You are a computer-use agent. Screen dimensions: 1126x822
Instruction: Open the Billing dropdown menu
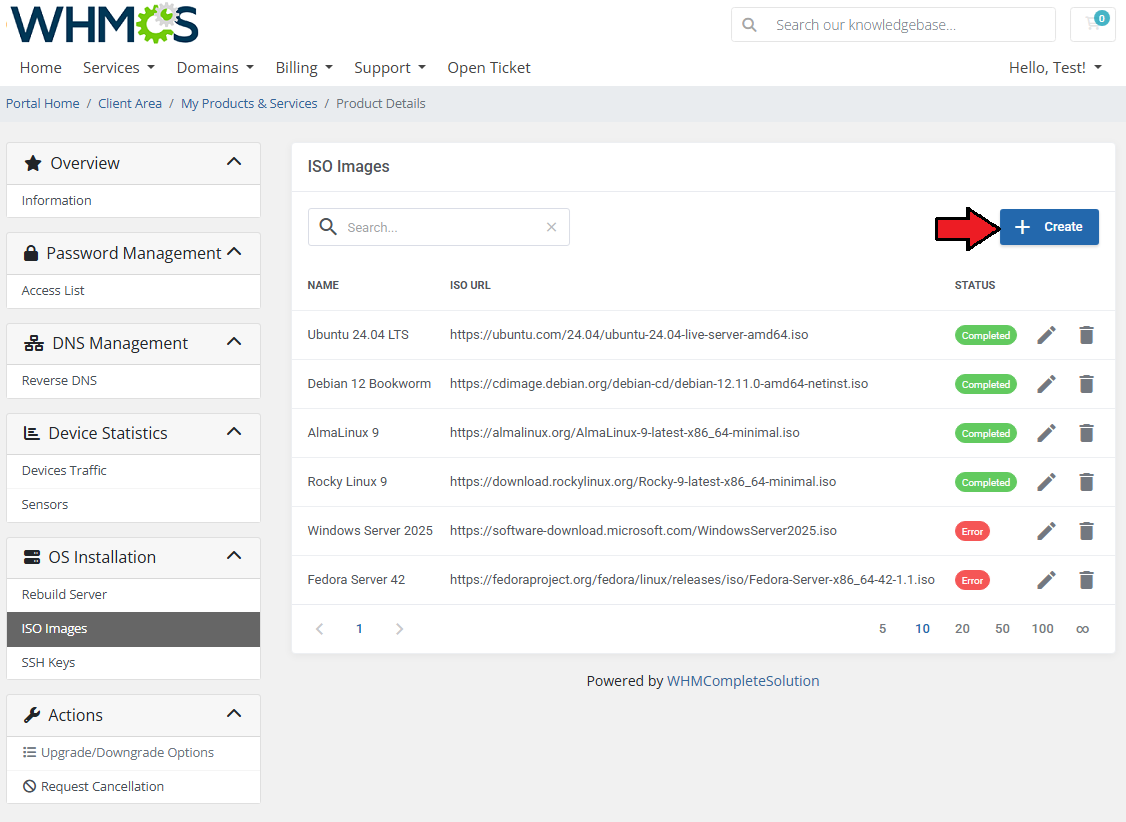point(304,67)
